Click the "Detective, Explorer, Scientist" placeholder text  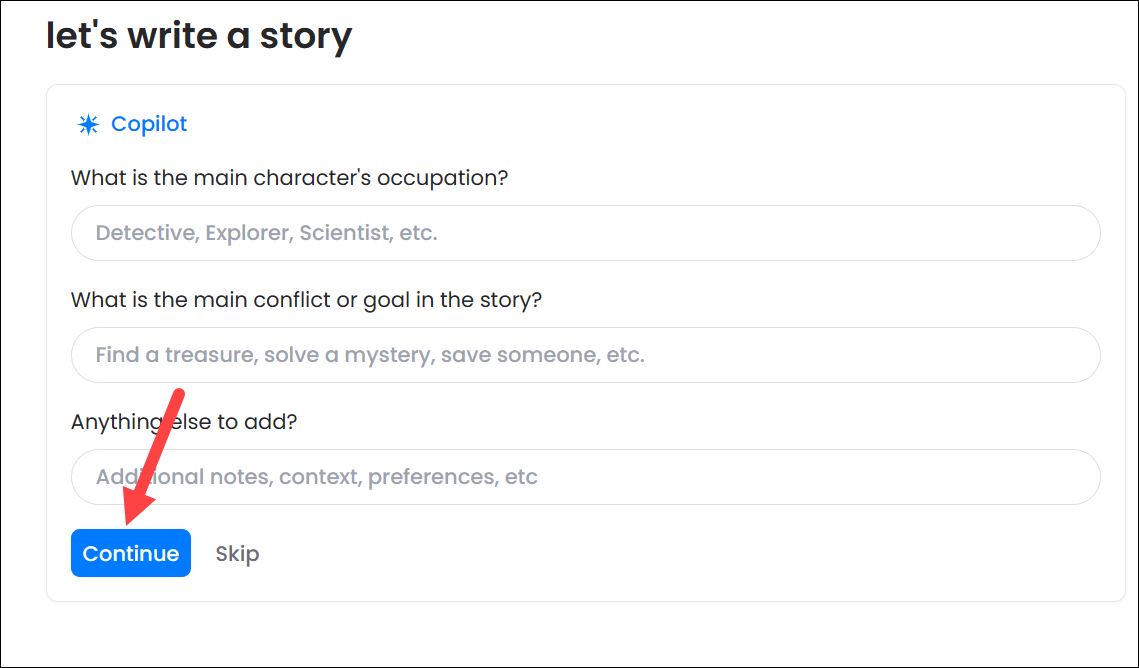(266, 233)
